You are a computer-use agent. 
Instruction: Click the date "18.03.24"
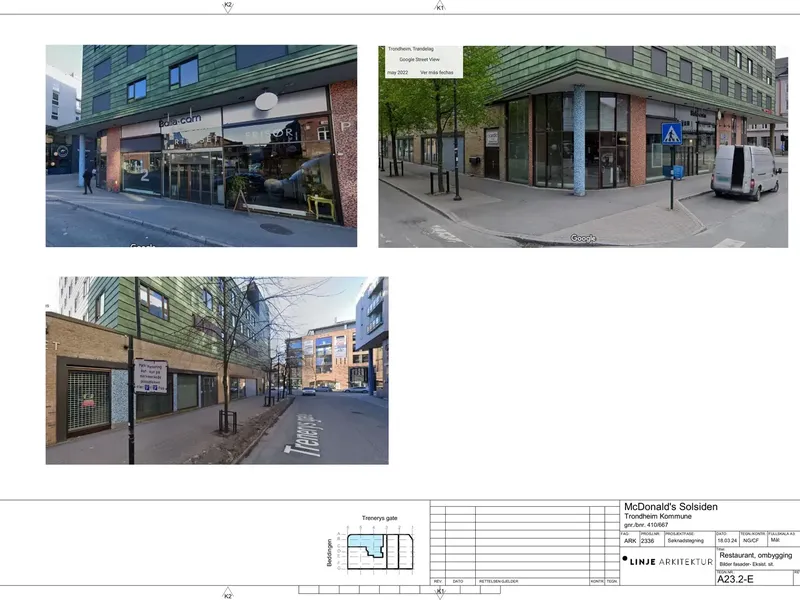tap(727, 540)
